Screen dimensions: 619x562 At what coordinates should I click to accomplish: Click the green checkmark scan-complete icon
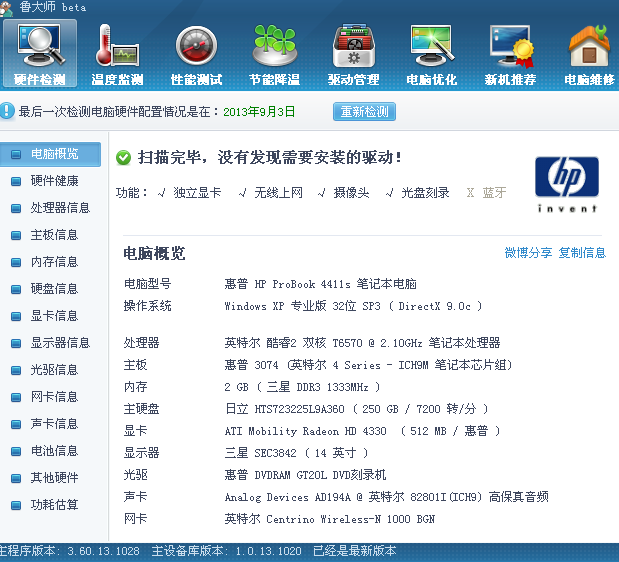123,158
